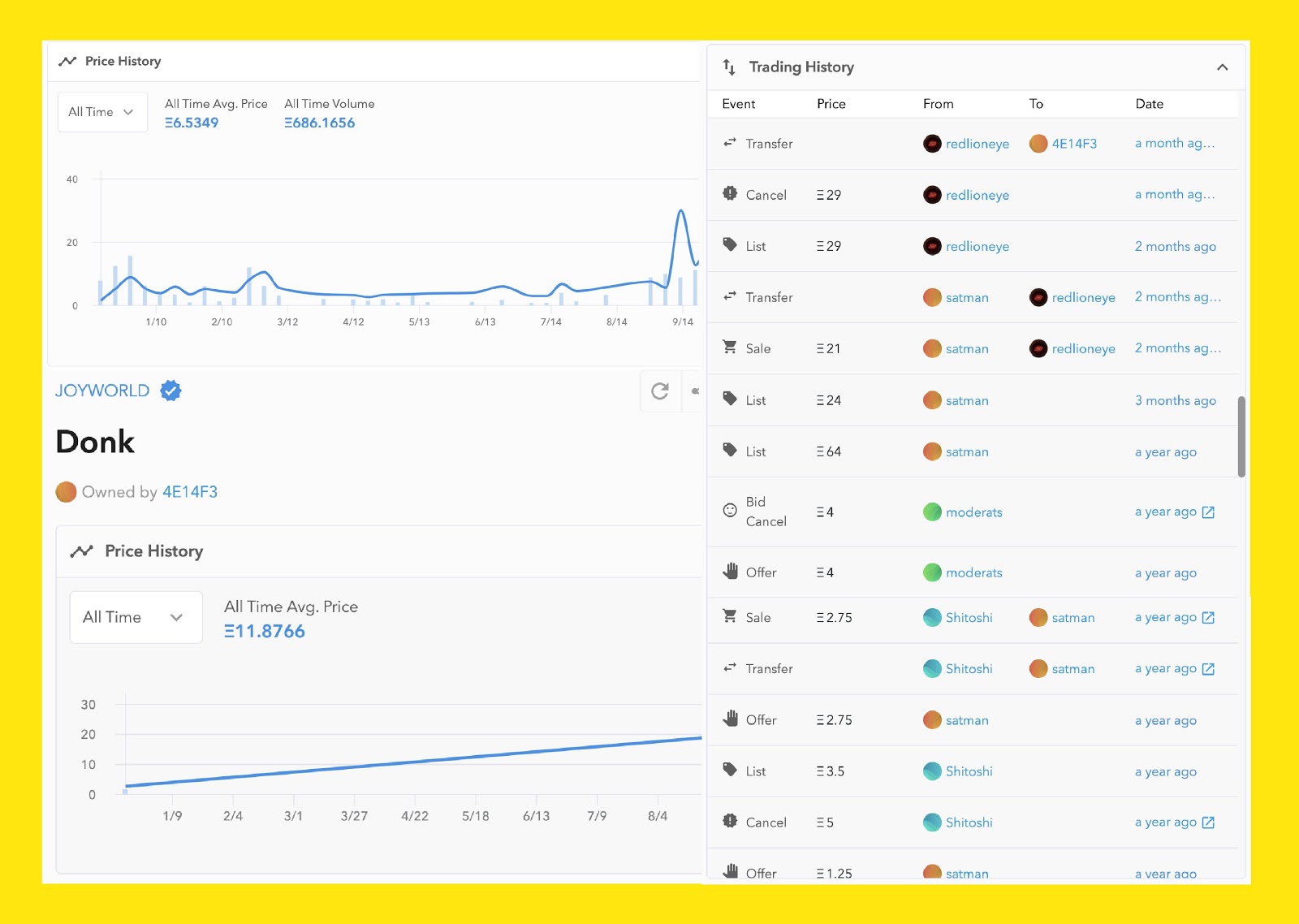Screen dimensions: 1299x924
Task: Click the Trading History swap arrows icon
Action: tap(729, 67)
